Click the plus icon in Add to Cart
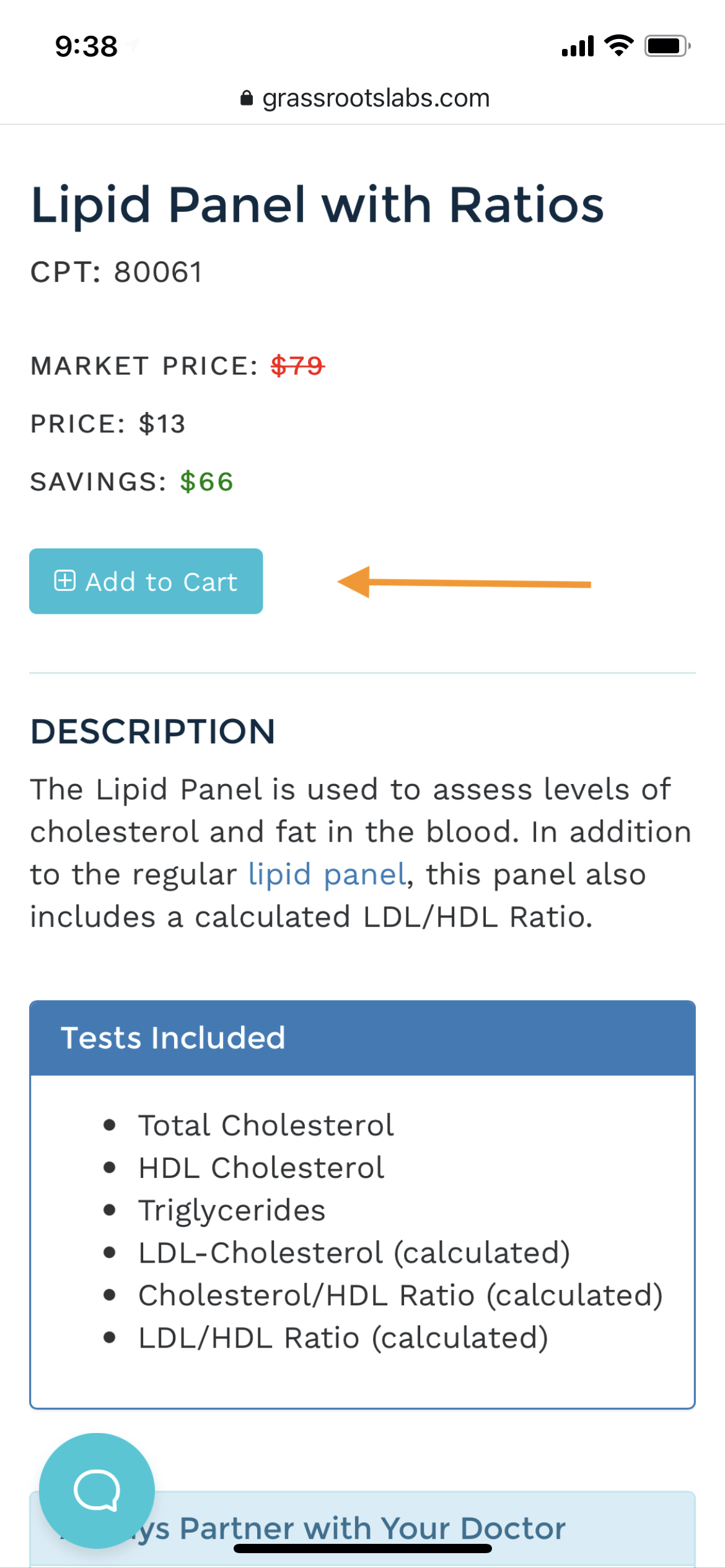 click(x=65, y=581)
